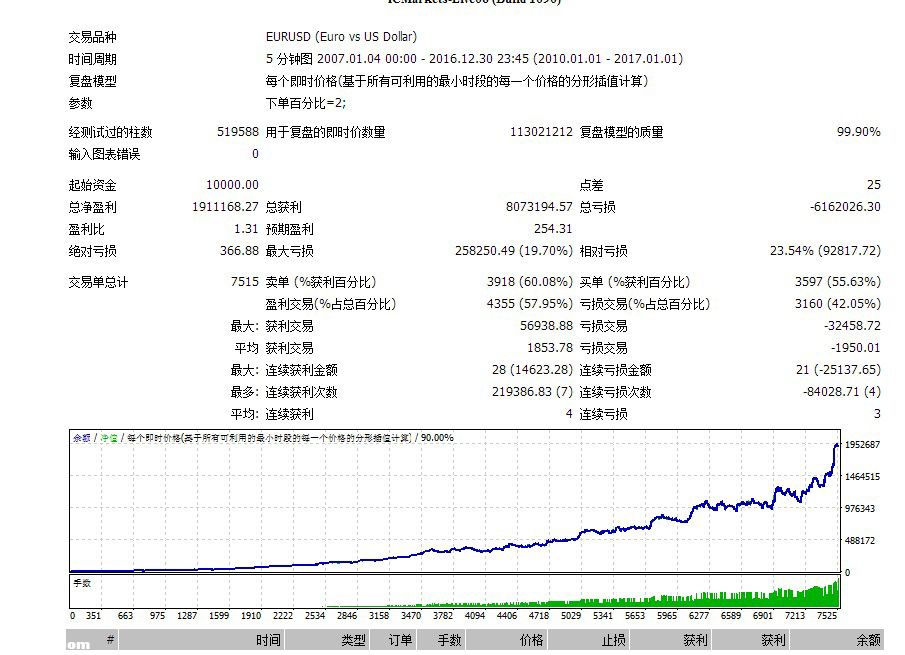Click the consecutive loss value -84028.71 (4)
The image size is (905, 655).
coord(842,392)
